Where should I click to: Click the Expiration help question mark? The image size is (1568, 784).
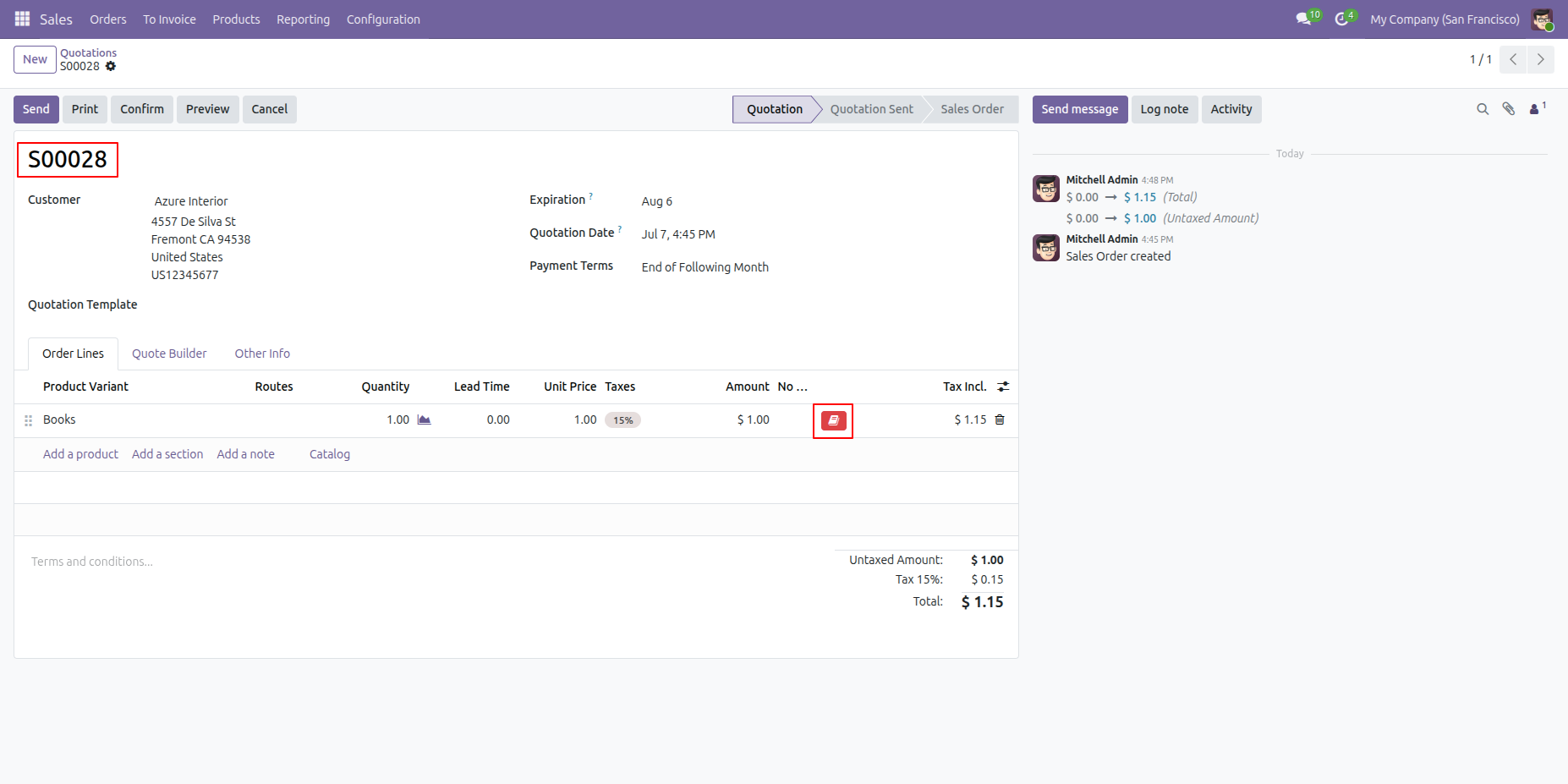pos(590,196)
